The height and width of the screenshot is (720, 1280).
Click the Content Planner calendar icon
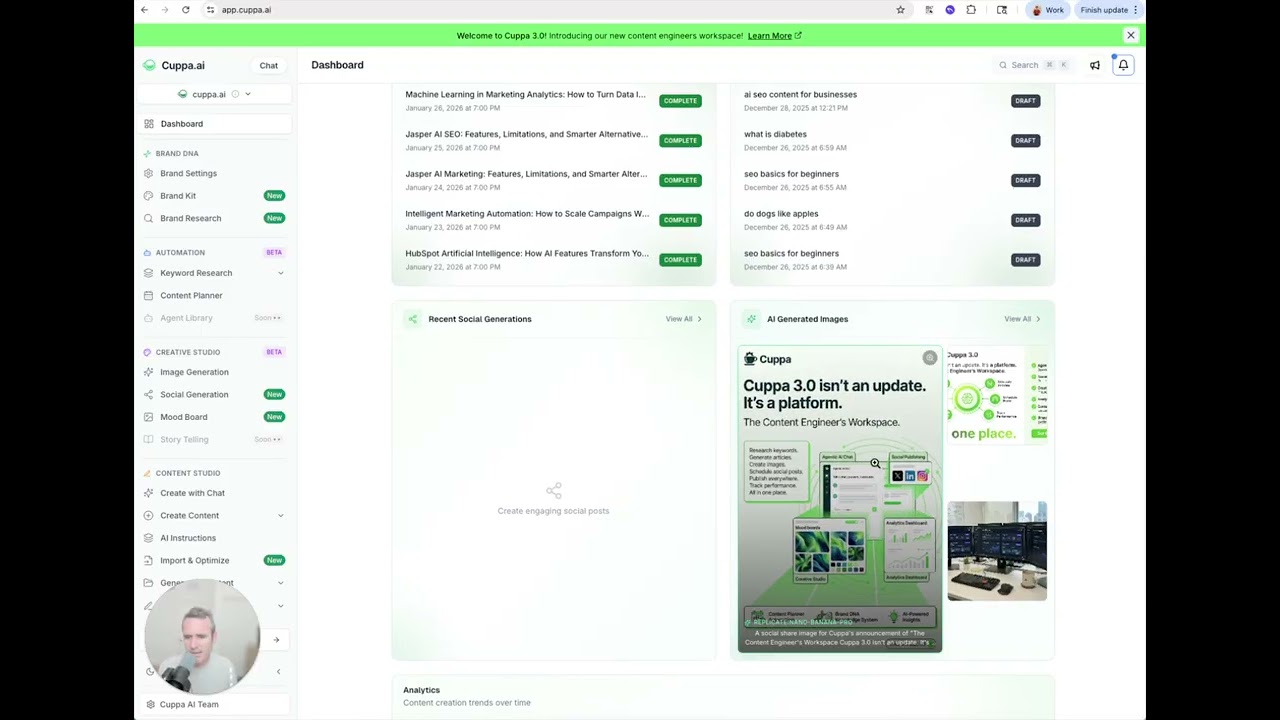click(x=149, y=295)
